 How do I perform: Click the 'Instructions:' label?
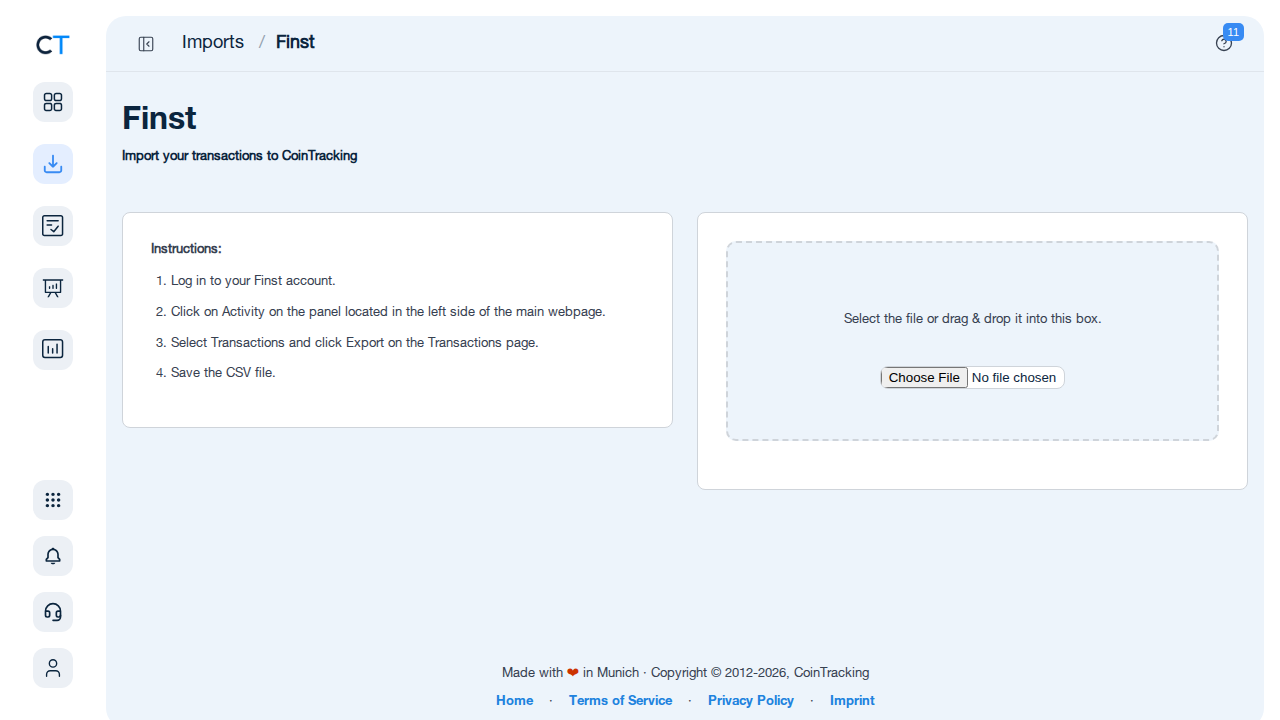click(x=186, y=248)
